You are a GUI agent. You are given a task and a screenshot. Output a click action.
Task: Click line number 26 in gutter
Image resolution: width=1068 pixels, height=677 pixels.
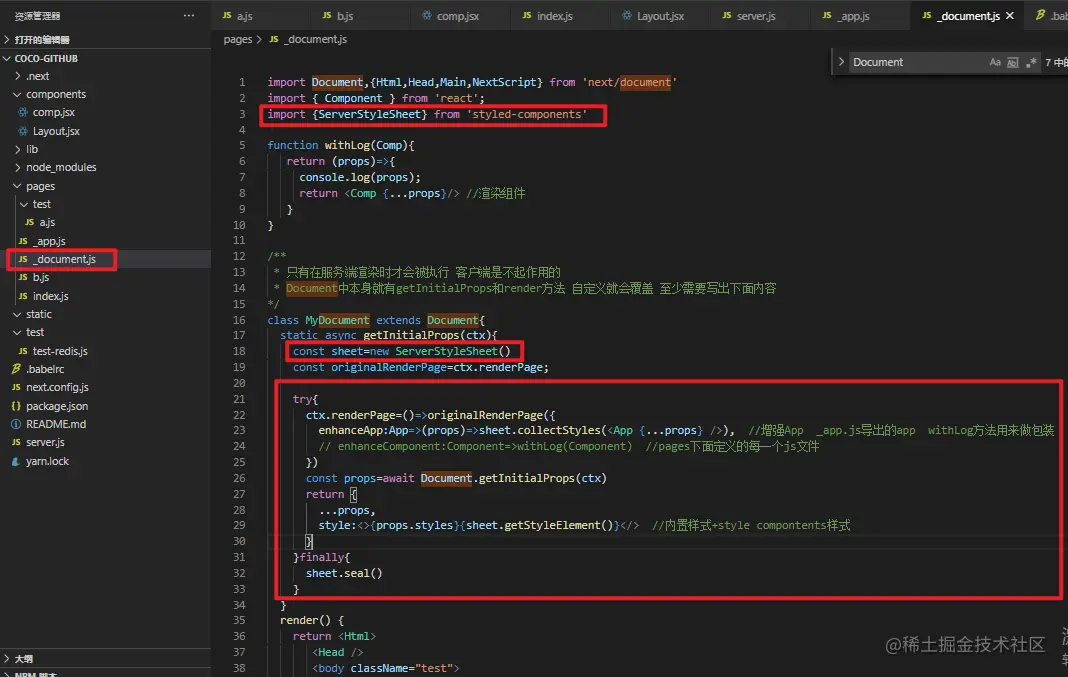point(239,478)
